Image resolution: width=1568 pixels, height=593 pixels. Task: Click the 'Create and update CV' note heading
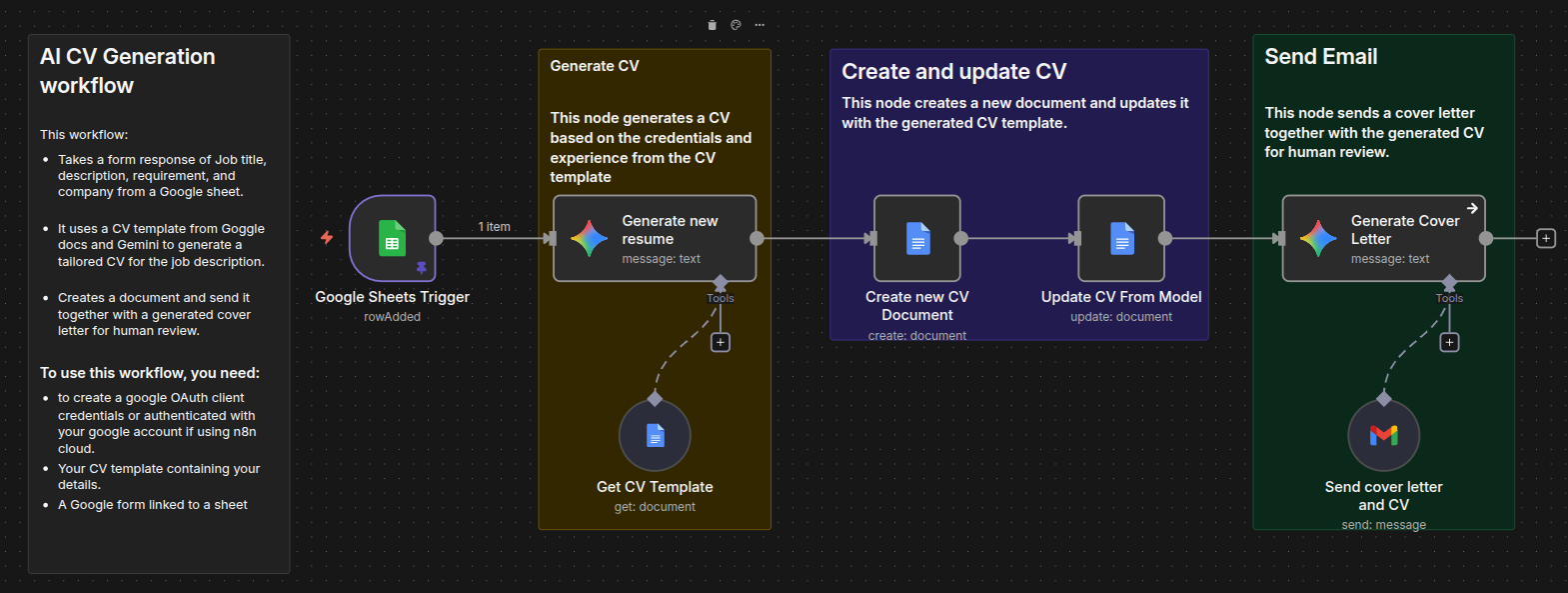click(x=953, y=72)
